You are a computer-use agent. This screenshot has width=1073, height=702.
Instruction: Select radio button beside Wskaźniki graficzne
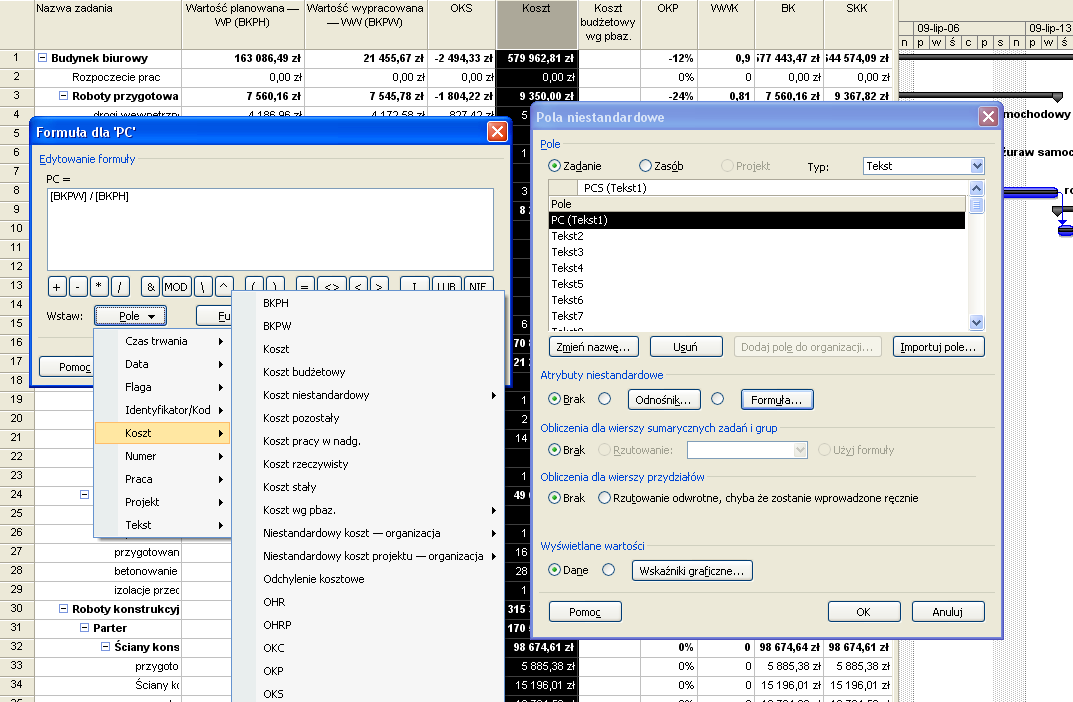tap(608, 569)
